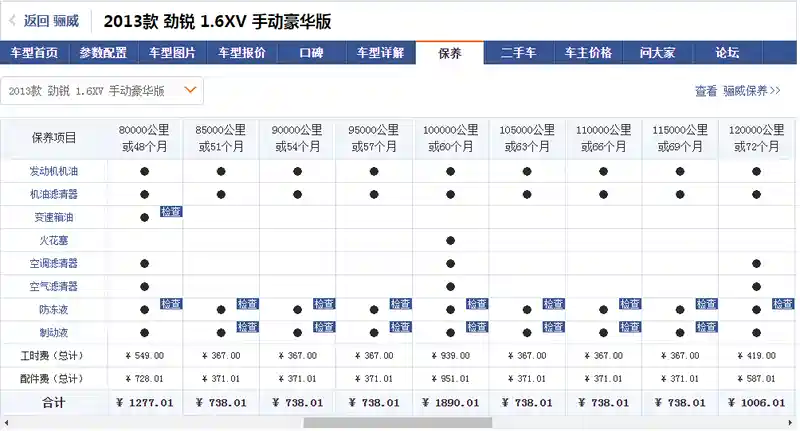Click the orange chevron on the model selector
Viewport: 800px width, 431px height.
pos(190,90)
